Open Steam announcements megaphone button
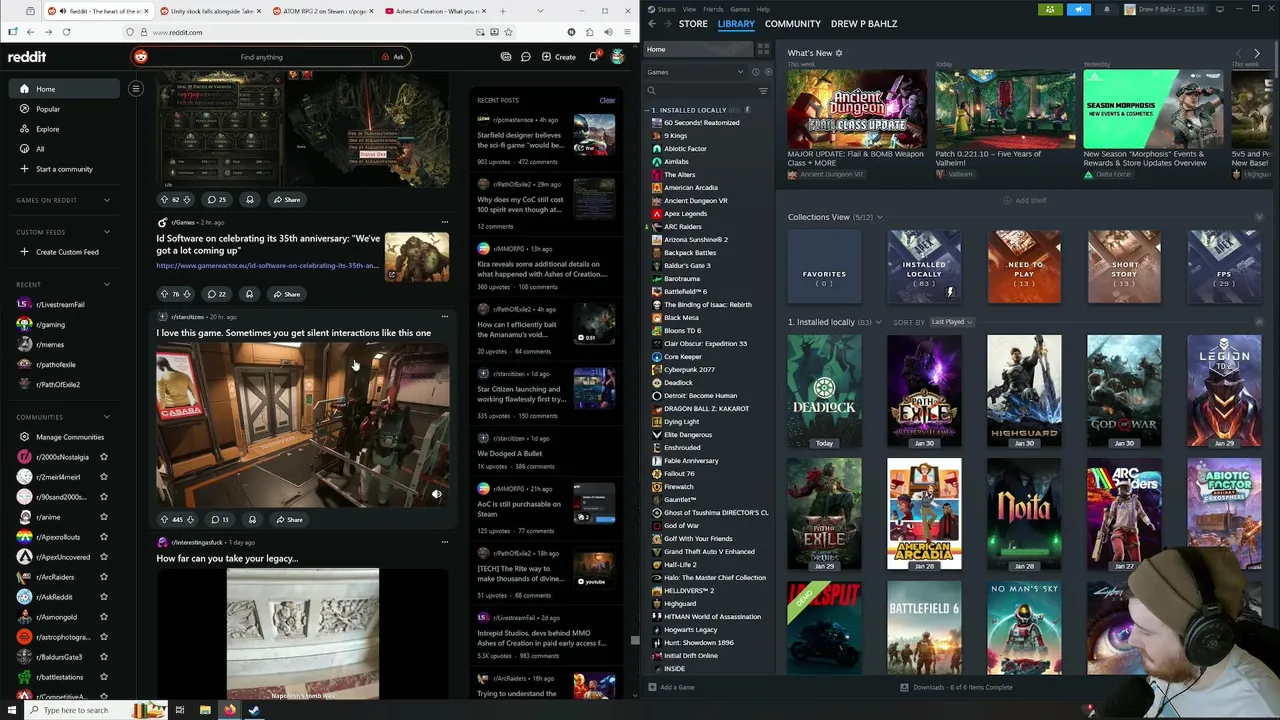Viewport: 1280px width, 720px height. point(1079,10)
